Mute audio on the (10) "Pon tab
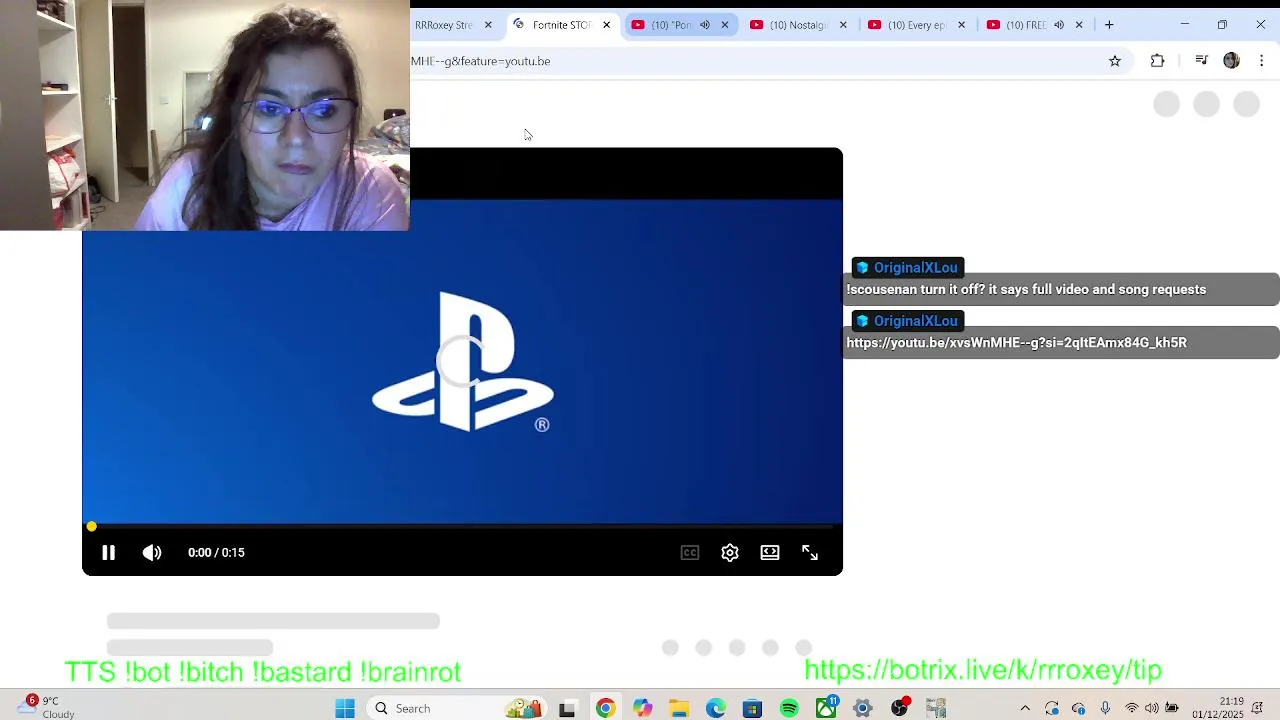 (704, 25)
